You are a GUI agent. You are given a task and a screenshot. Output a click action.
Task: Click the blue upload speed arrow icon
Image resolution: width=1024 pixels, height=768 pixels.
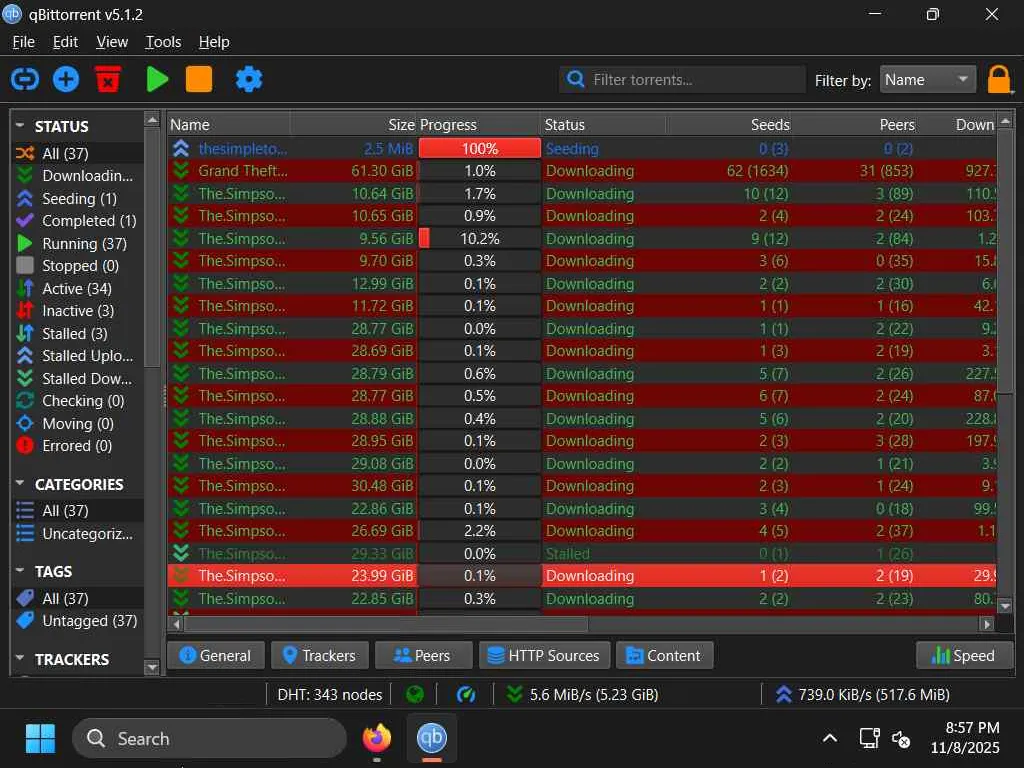point(784,694)
